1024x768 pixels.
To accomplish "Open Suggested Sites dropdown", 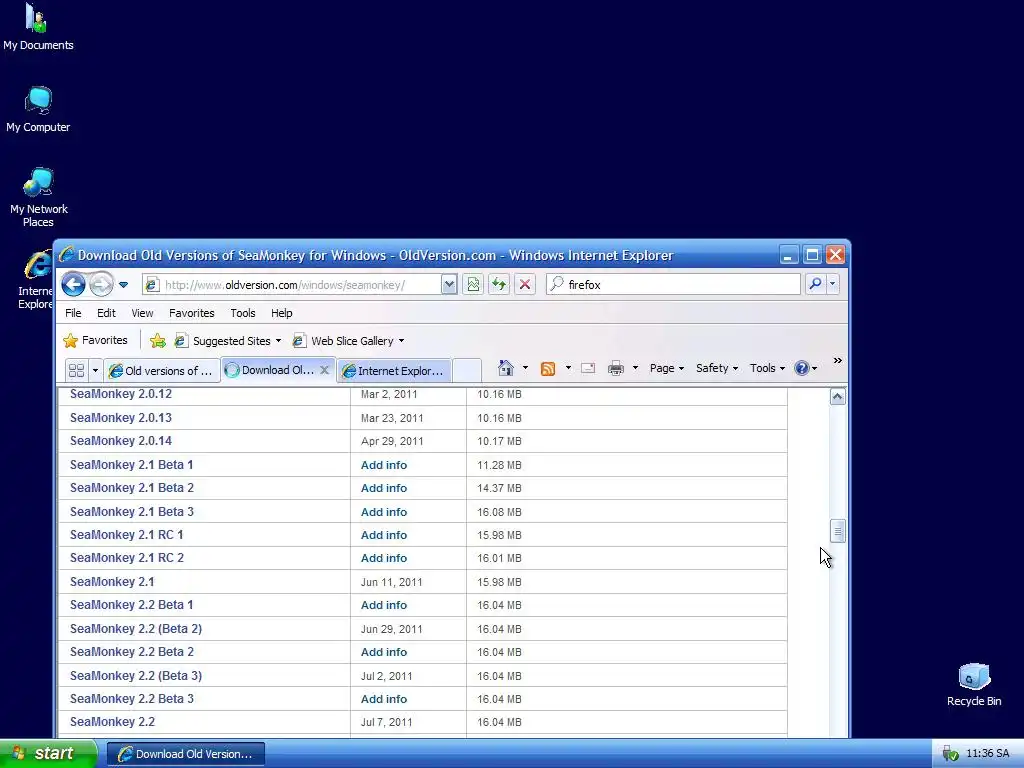I will (228, 340).
